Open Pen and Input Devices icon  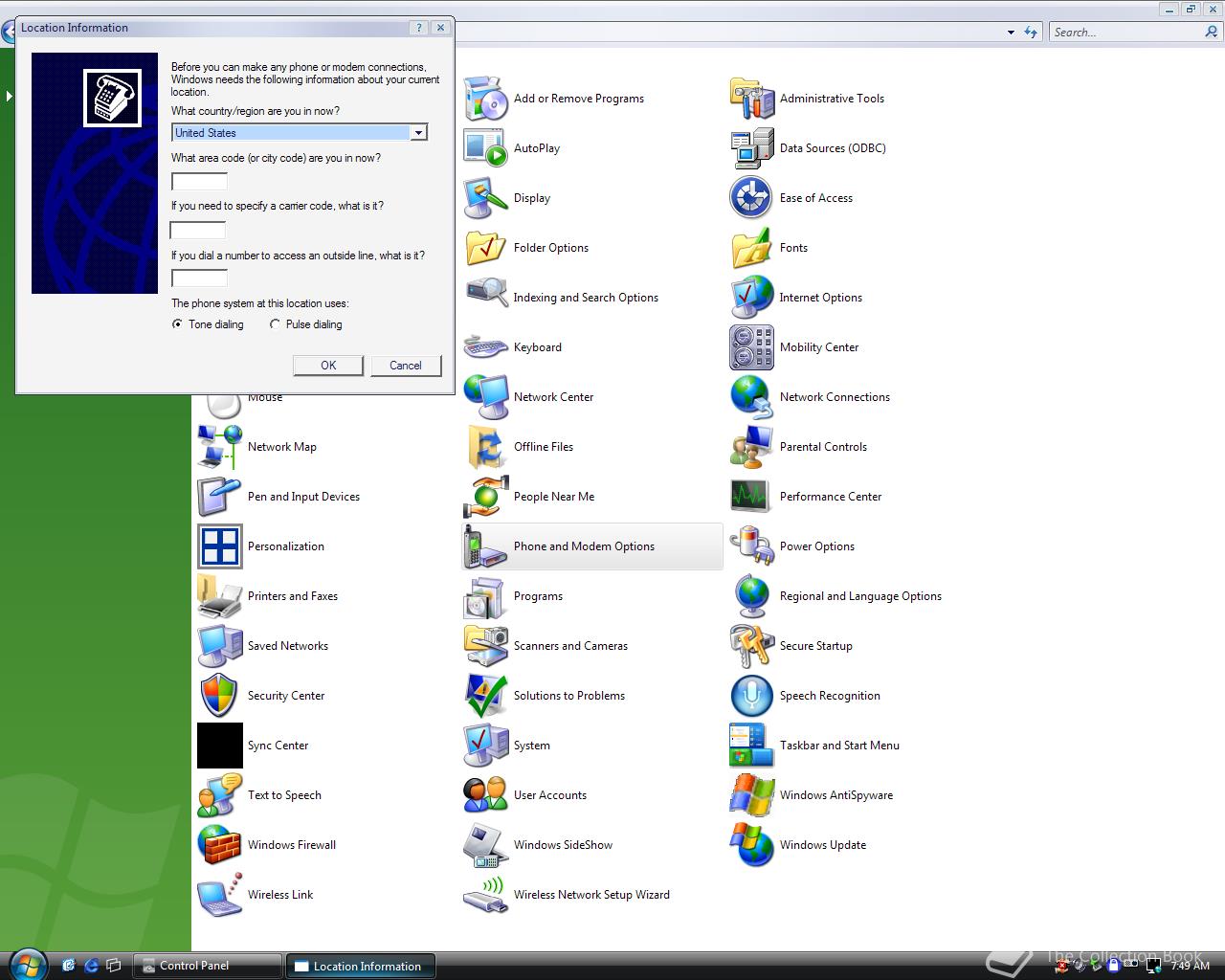tap(220, 497)
